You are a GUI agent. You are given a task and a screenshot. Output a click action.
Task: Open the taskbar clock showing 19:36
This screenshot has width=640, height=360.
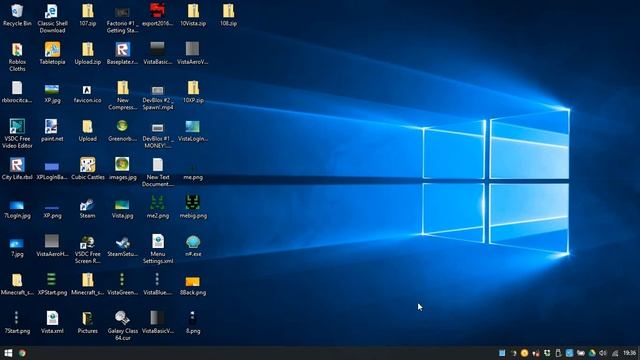click(629, 353)
